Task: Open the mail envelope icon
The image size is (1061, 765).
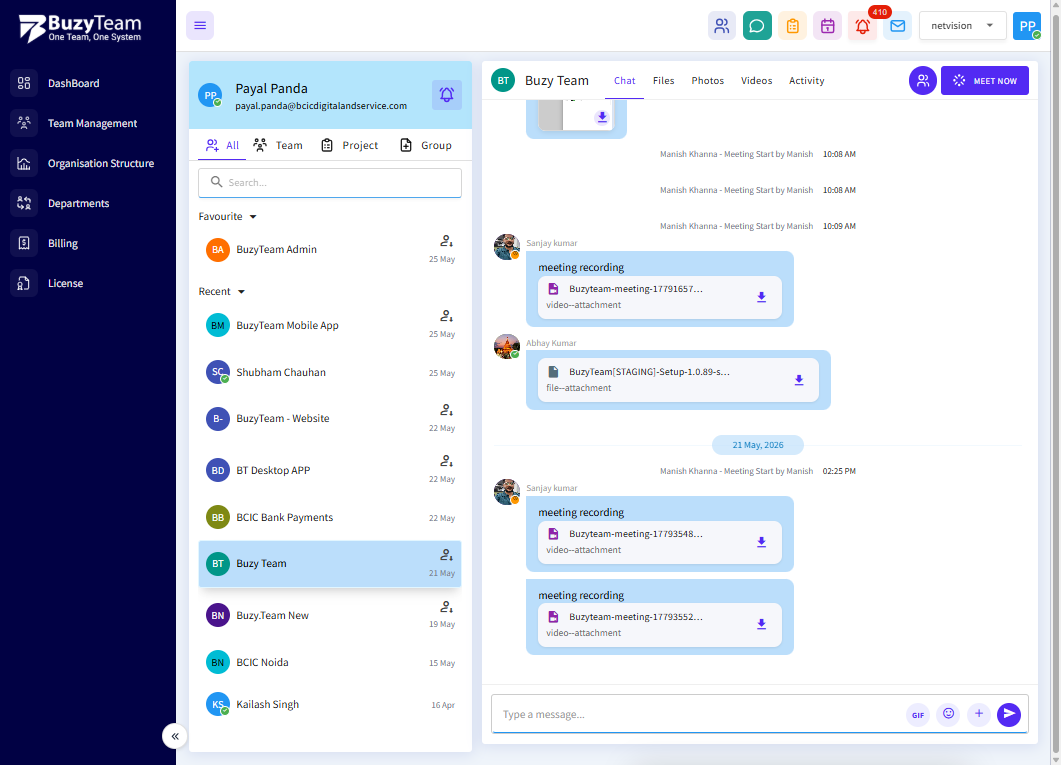Action: point(897,26)
